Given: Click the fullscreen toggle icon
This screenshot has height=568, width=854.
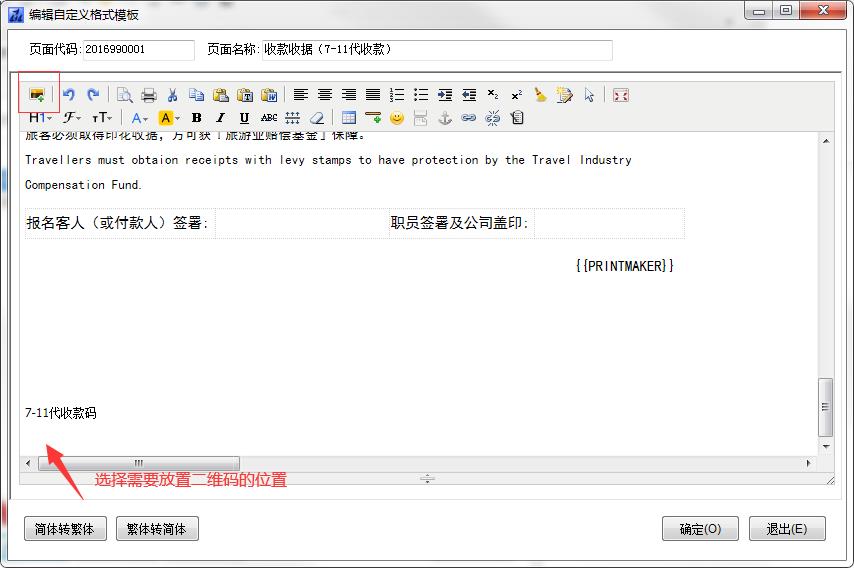Looking at the screenshot, I should pyautogui.click(x=621, y=95).
